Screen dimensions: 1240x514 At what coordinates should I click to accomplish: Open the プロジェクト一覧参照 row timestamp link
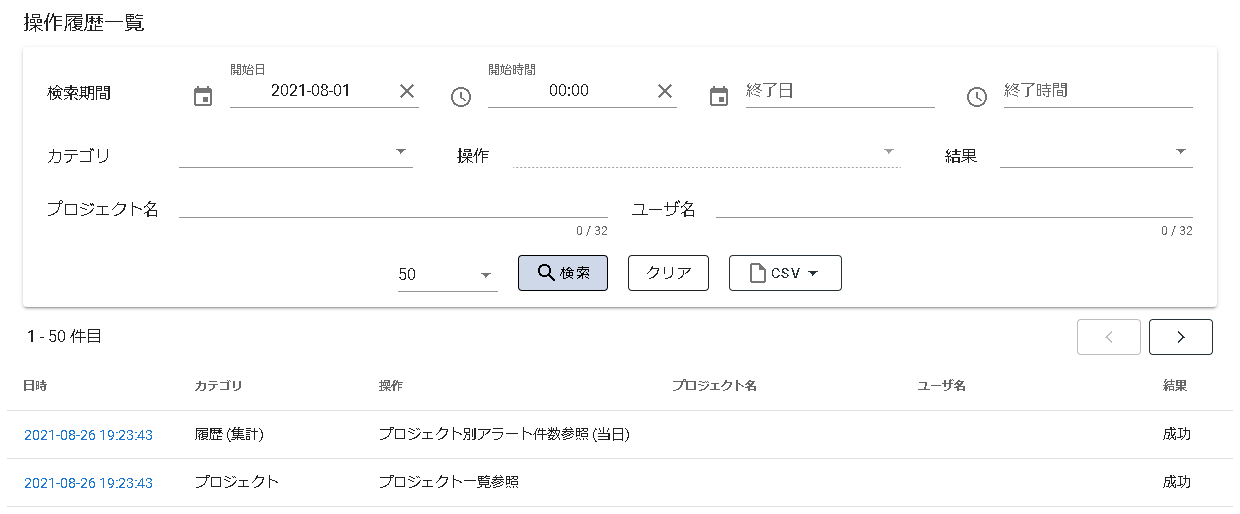pos(88,483)
